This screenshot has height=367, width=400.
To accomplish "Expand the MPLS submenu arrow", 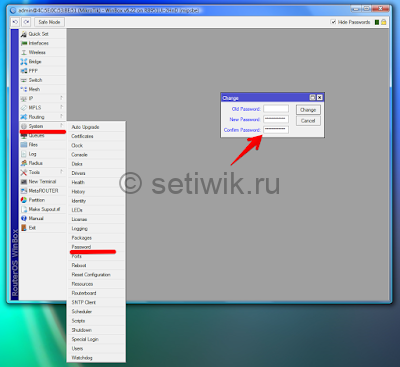I will (x=61, y=107).
